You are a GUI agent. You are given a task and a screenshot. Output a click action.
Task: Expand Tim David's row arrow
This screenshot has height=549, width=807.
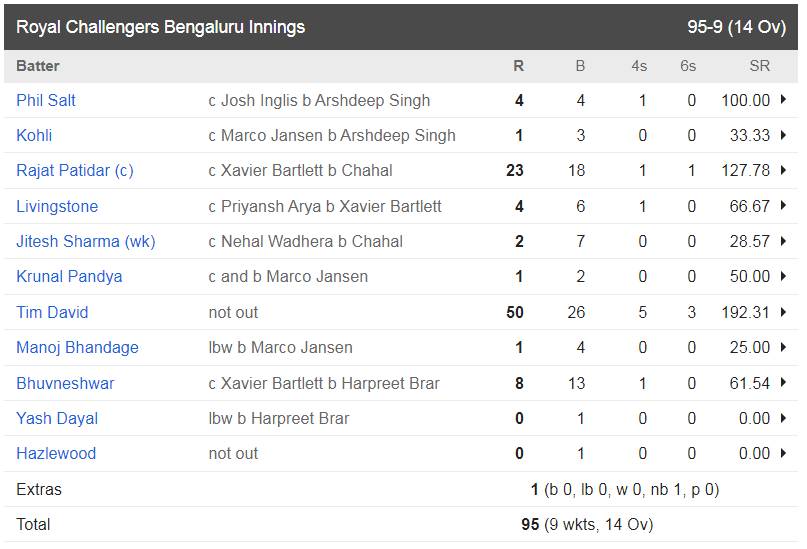tap(783, 311)
